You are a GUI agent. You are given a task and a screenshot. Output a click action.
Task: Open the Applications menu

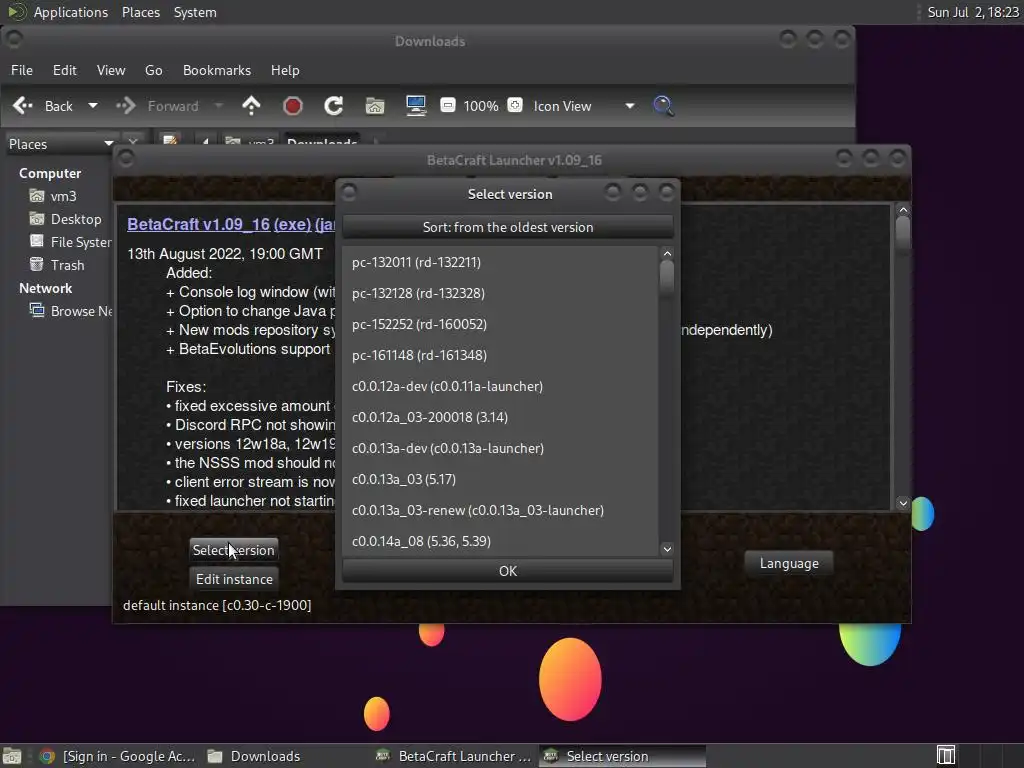click(71, 12)
